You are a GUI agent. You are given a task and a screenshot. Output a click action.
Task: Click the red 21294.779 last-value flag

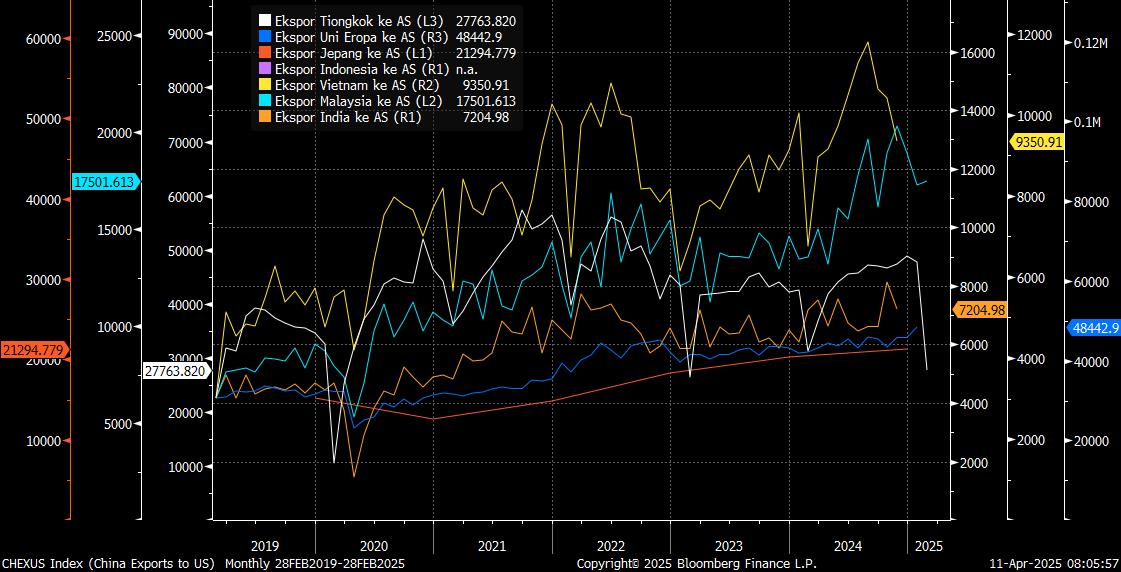(x=34, y=350)
